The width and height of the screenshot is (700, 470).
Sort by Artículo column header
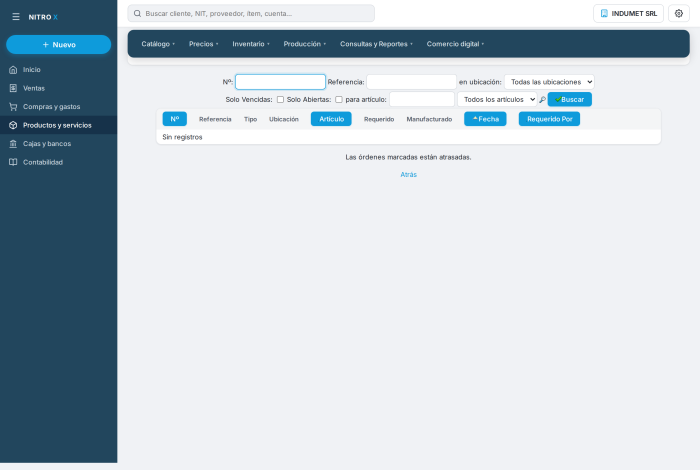point(331,119)
